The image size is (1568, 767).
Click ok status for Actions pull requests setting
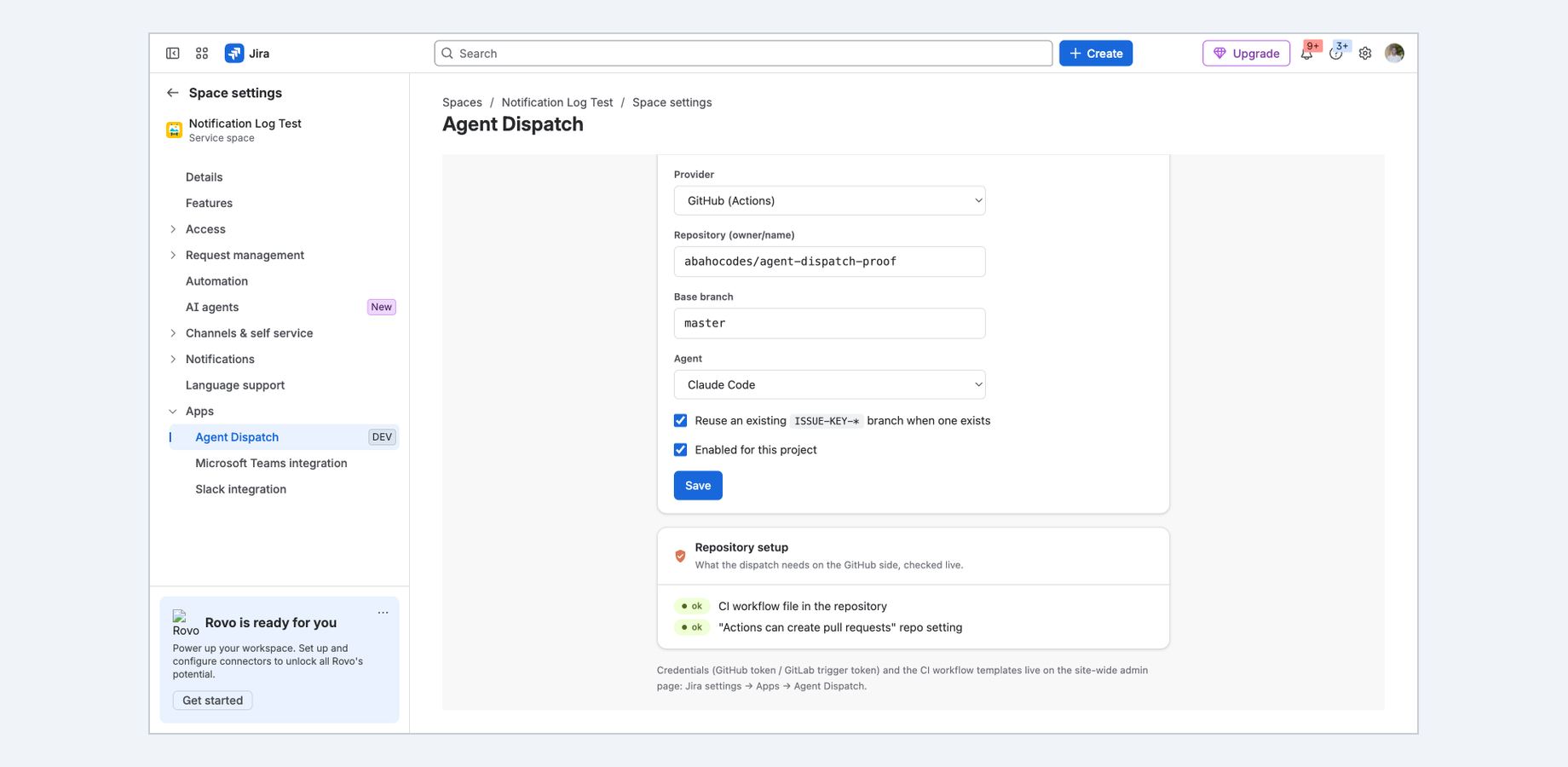click(x=692, y=627)
